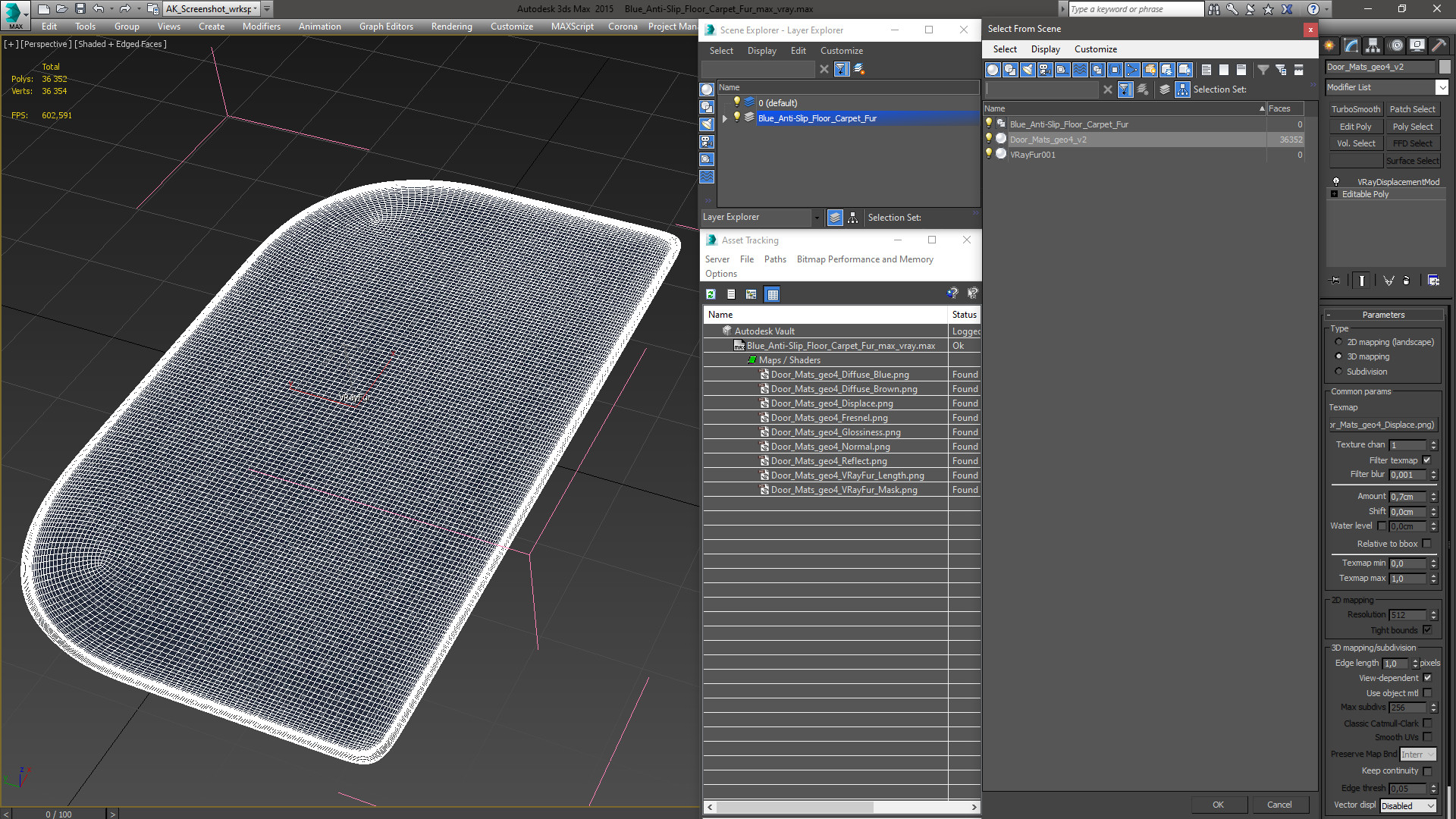Viewport: 1456px width, 819px height.
Task: Click Configure Modifier Sets icon
Action: coord(1433,281)
